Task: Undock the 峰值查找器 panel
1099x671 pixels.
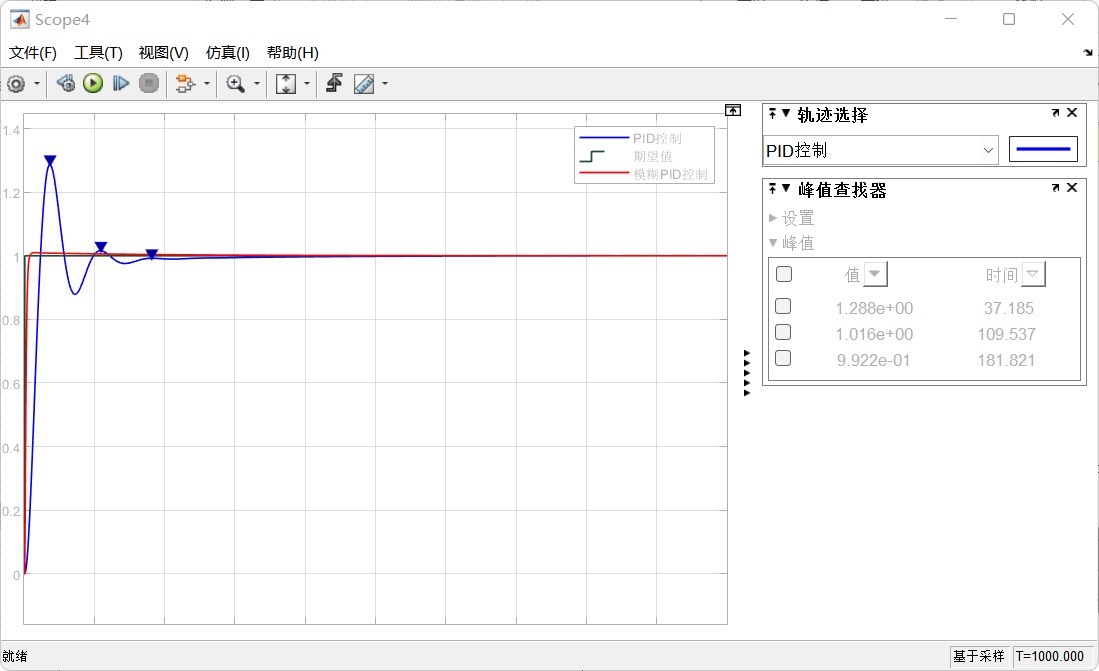Action: 1056,188
